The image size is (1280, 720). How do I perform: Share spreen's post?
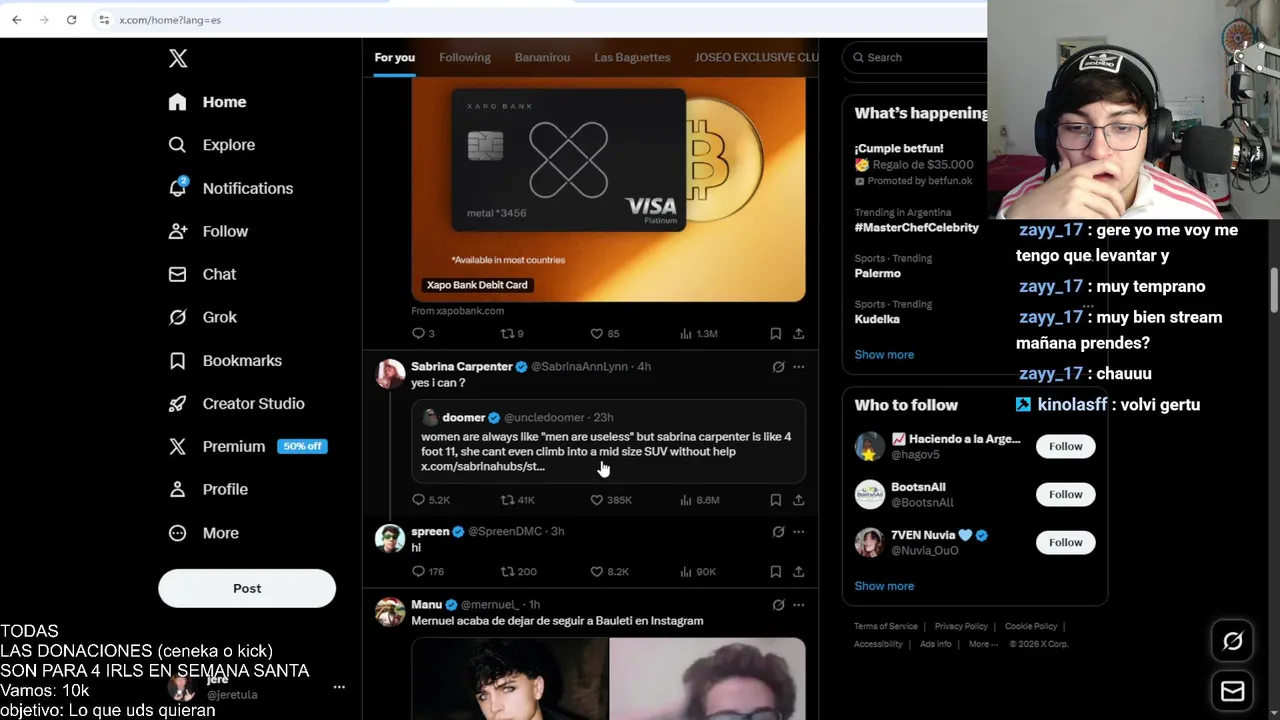(x=798, y=571)
